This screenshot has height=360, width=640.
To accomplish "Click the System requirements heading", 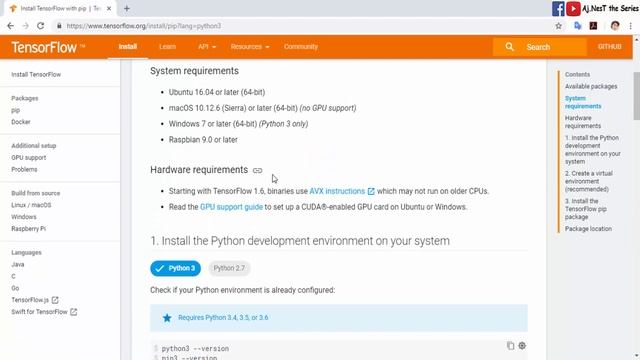I will 194,71.
